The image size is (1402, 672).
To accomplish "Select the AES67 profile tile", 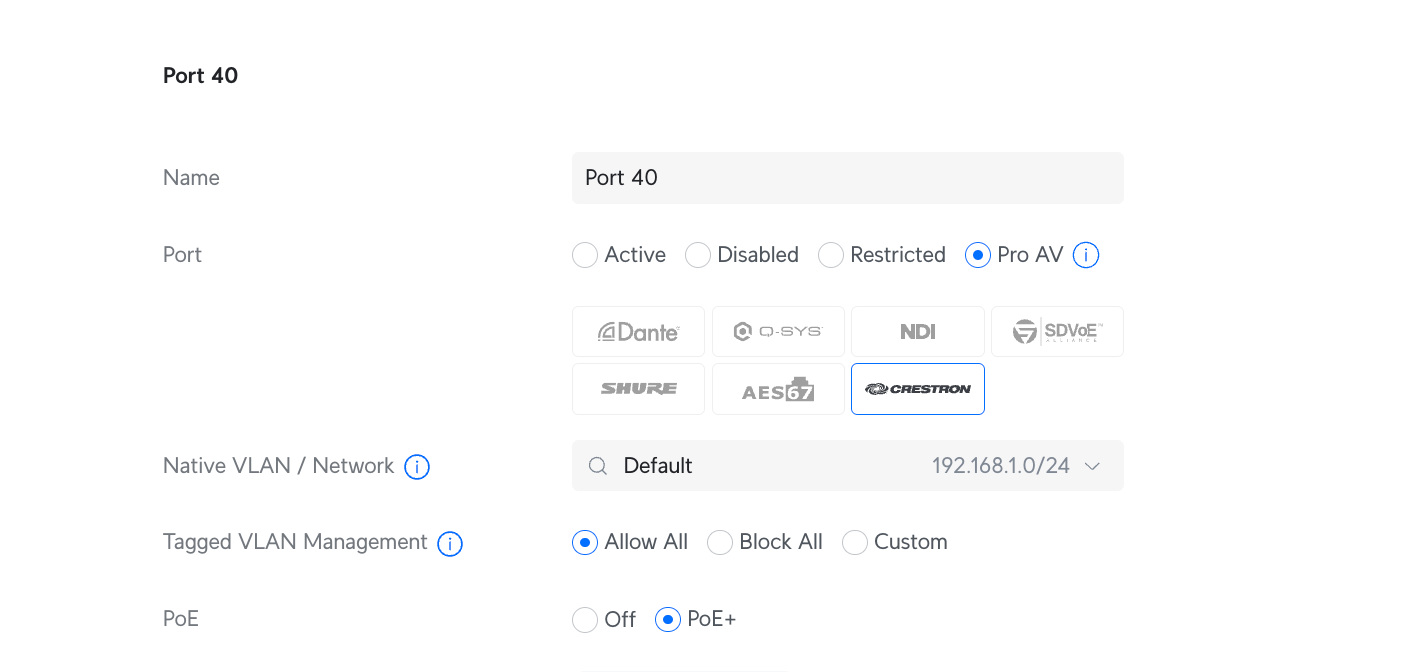I will coord(778,389).
